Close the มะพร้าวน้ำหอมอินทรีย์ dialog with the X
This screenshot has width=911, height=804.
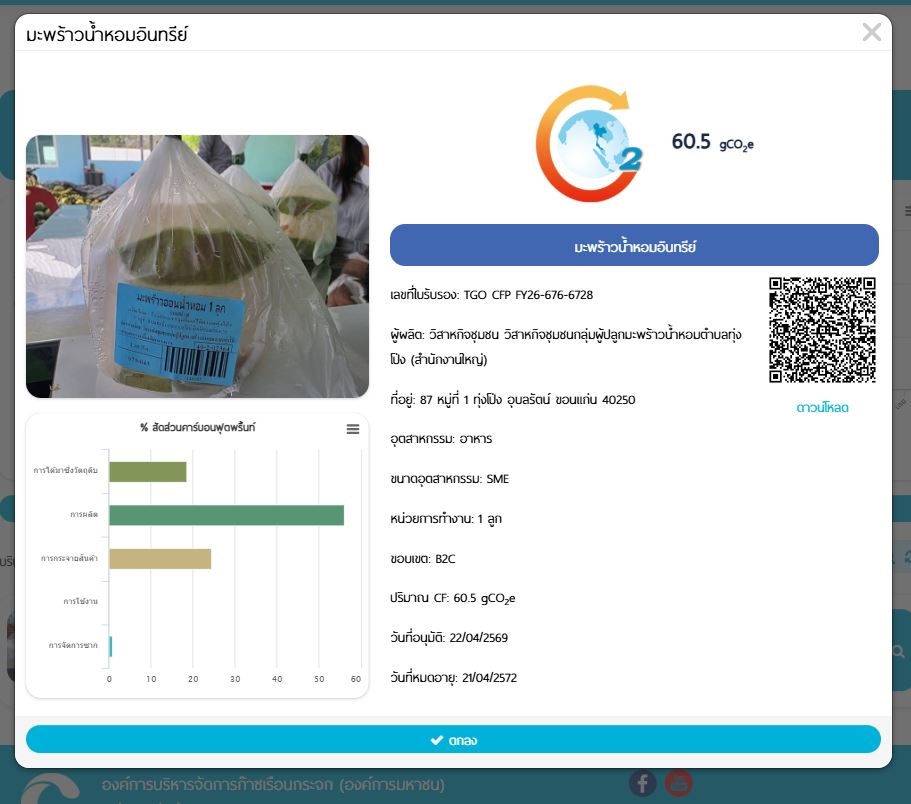tap(871, 32)
